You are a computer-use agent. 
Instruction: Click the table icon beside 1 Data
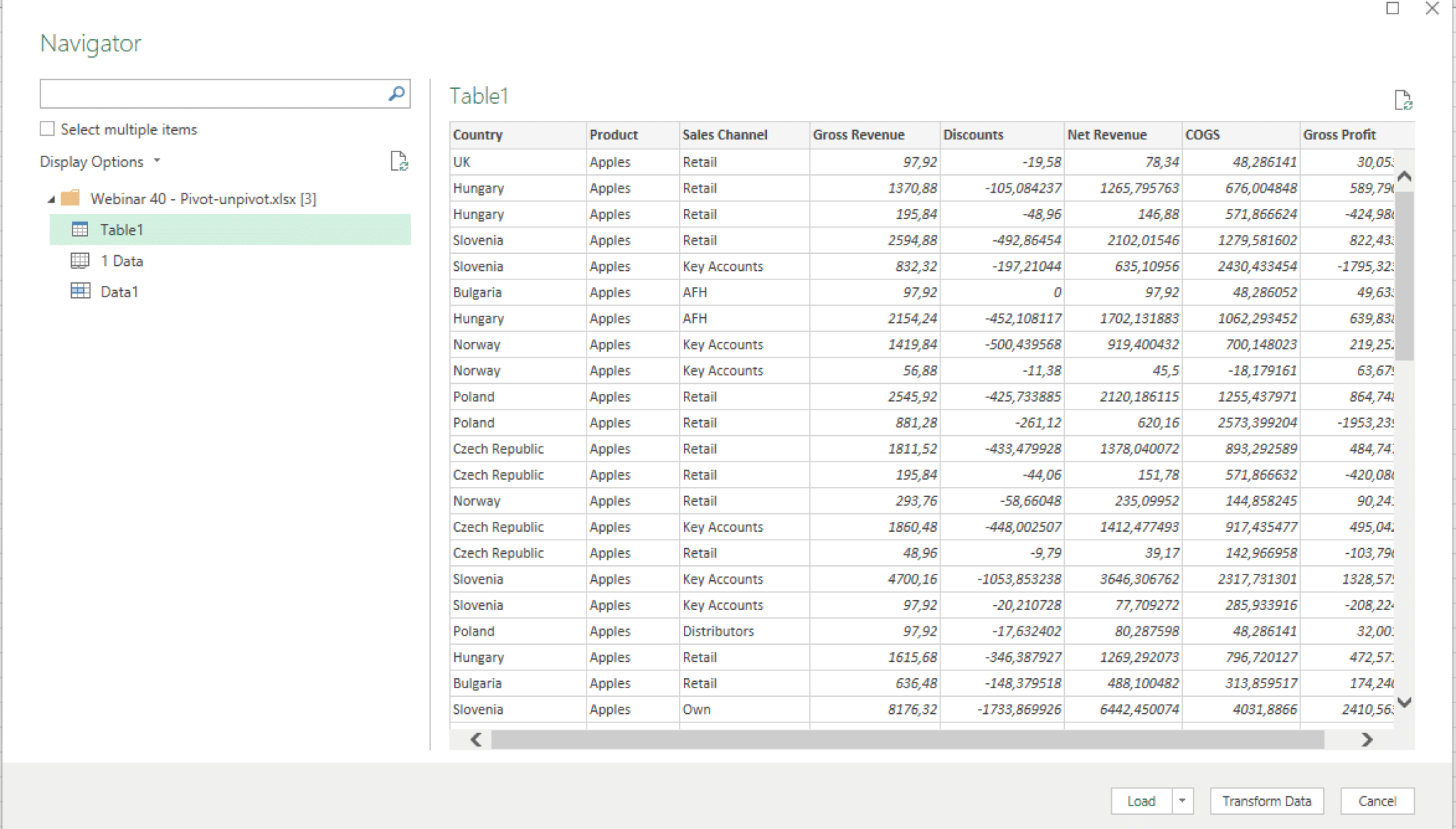pyautogui.click(x=81, y=260)
